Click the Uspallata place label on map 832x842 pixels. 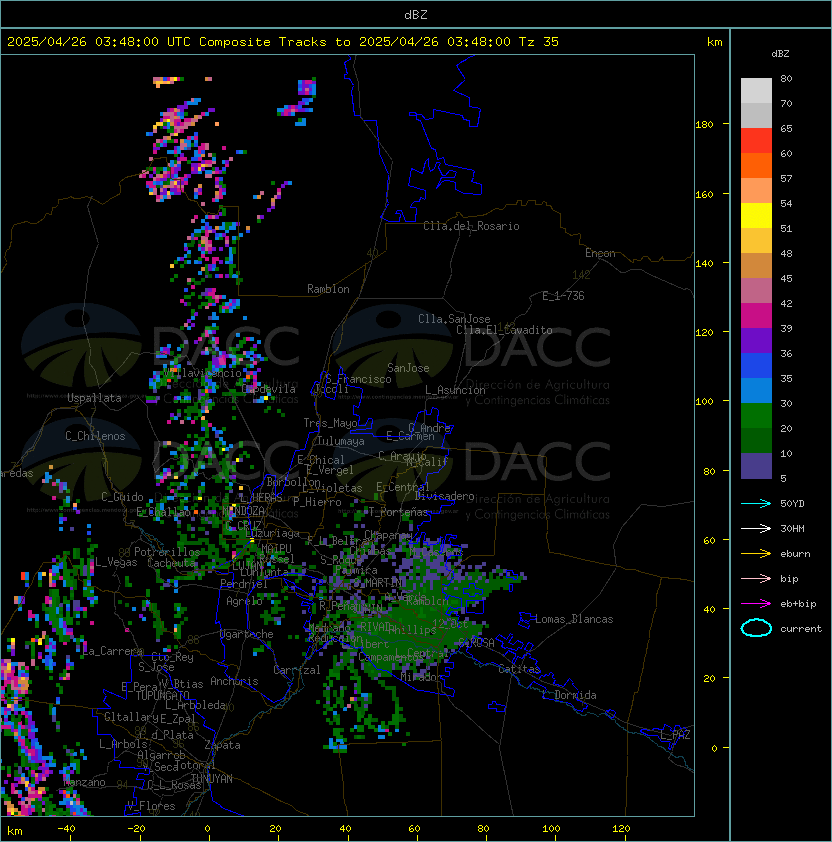click(94, 398)
